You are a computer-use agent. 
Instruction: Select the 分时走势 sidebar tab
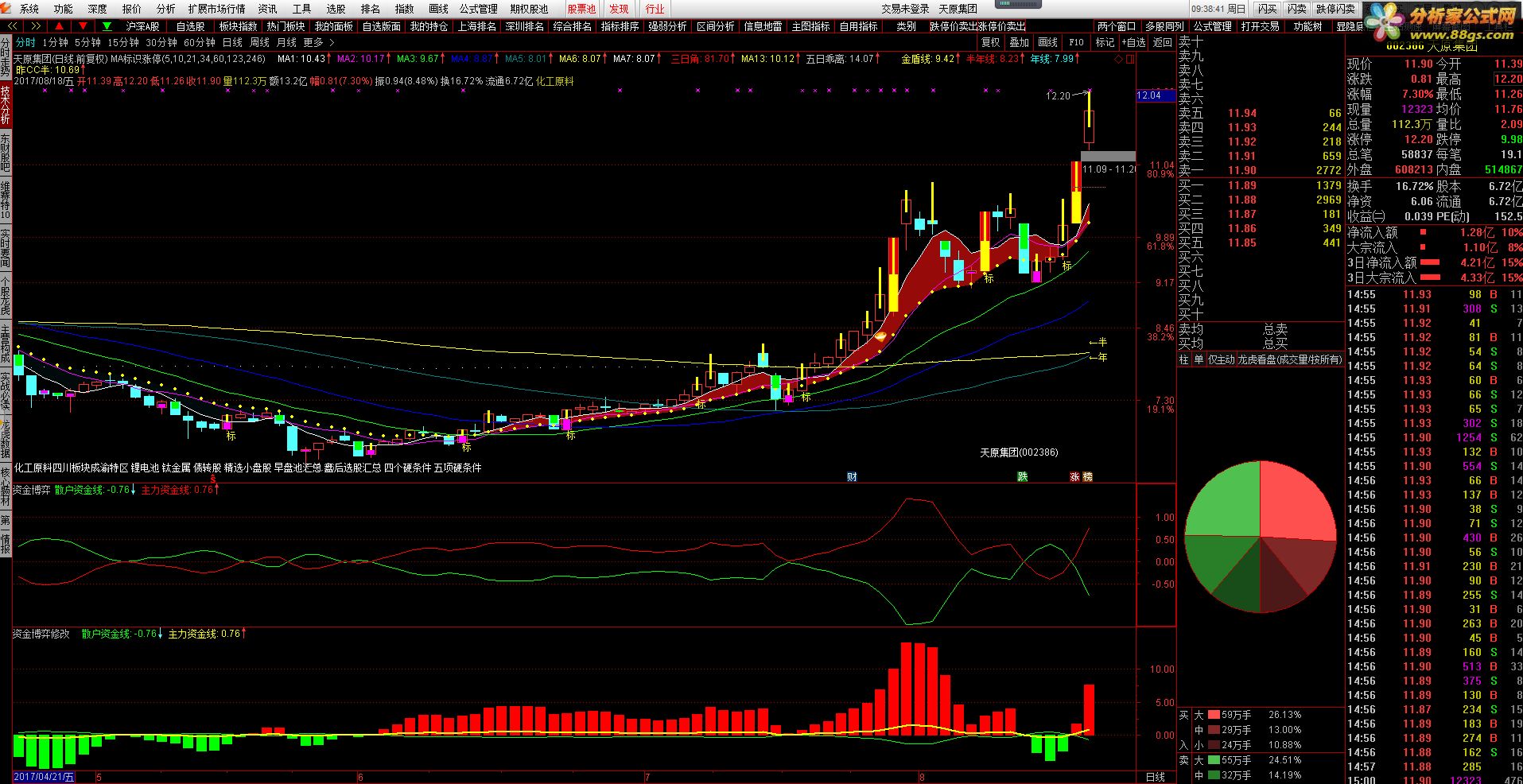(6, 57)
